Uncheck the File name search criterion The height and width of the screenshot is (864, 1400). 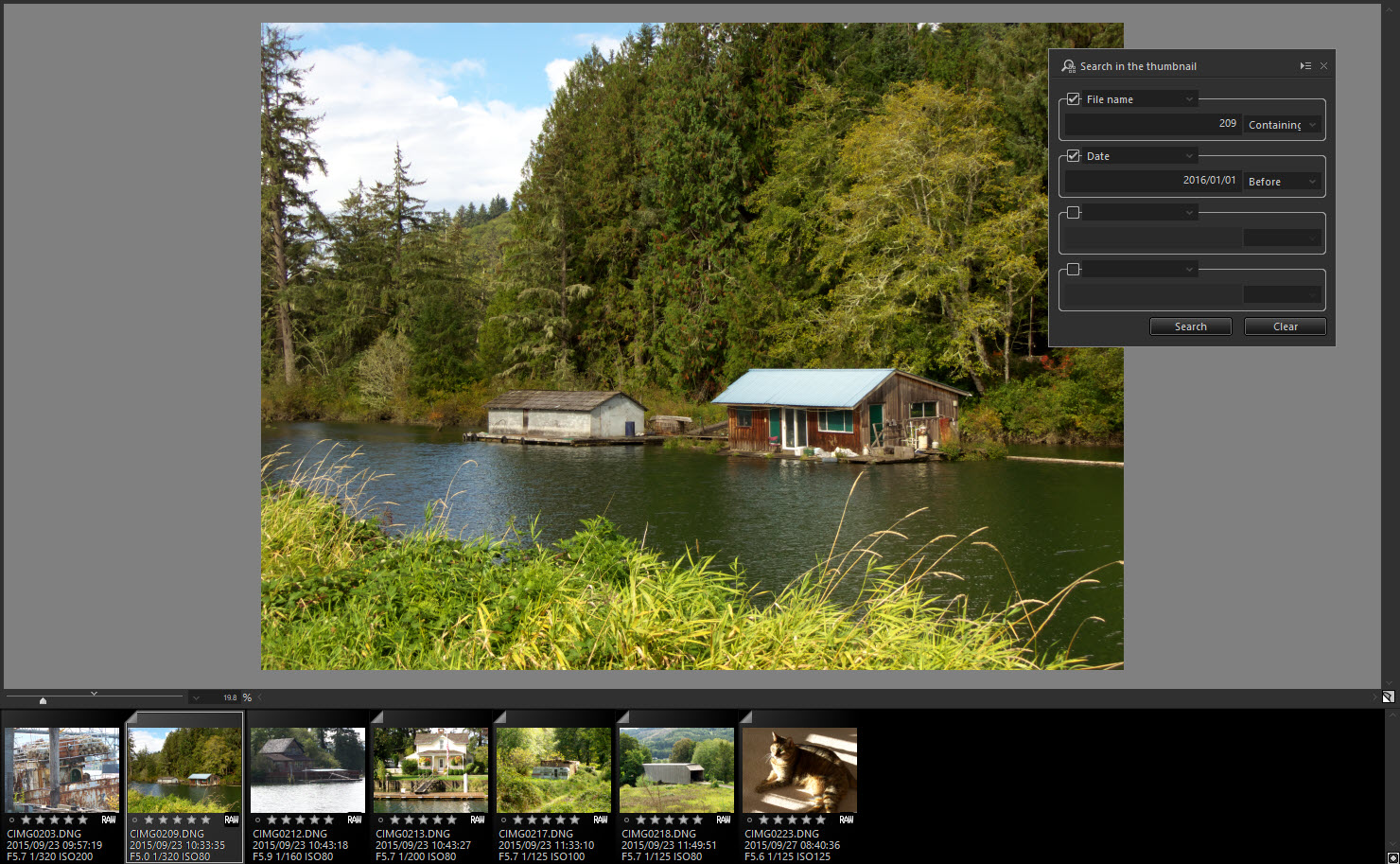1074,99
